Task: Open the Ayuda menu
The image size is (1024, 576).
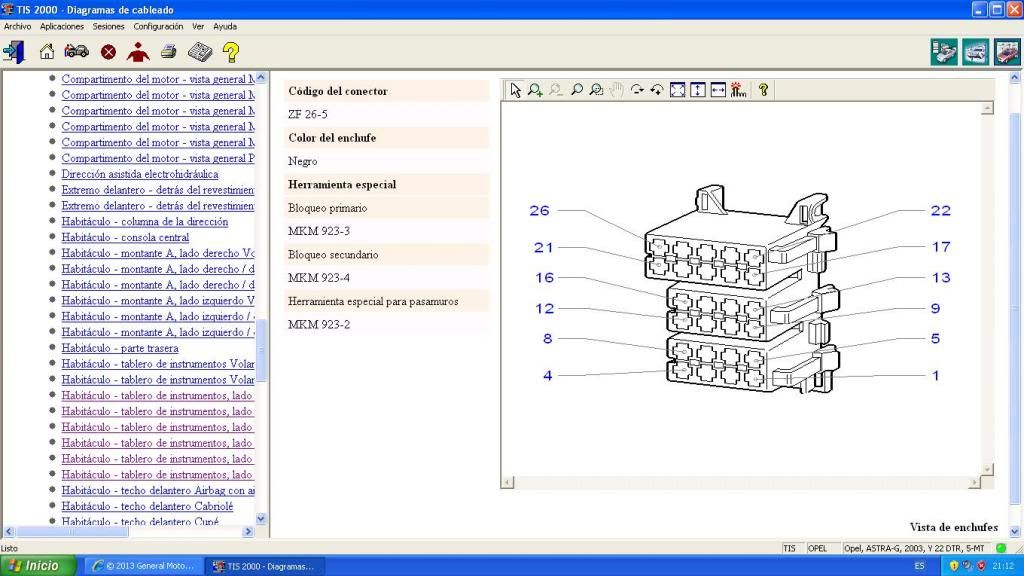Action: tap(225, 27)
